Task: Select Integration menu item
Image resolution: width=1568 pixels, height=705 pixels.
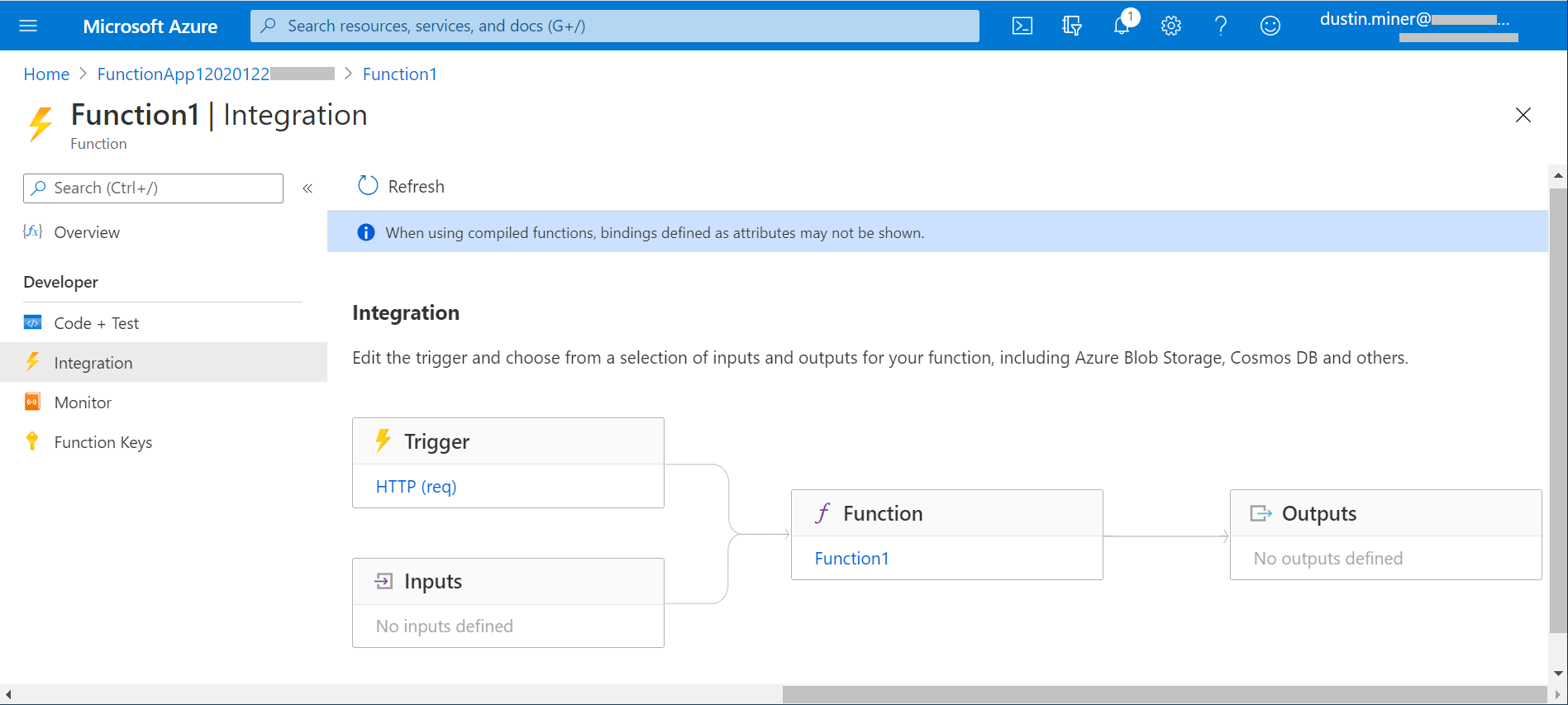Action: pos(163,363)
